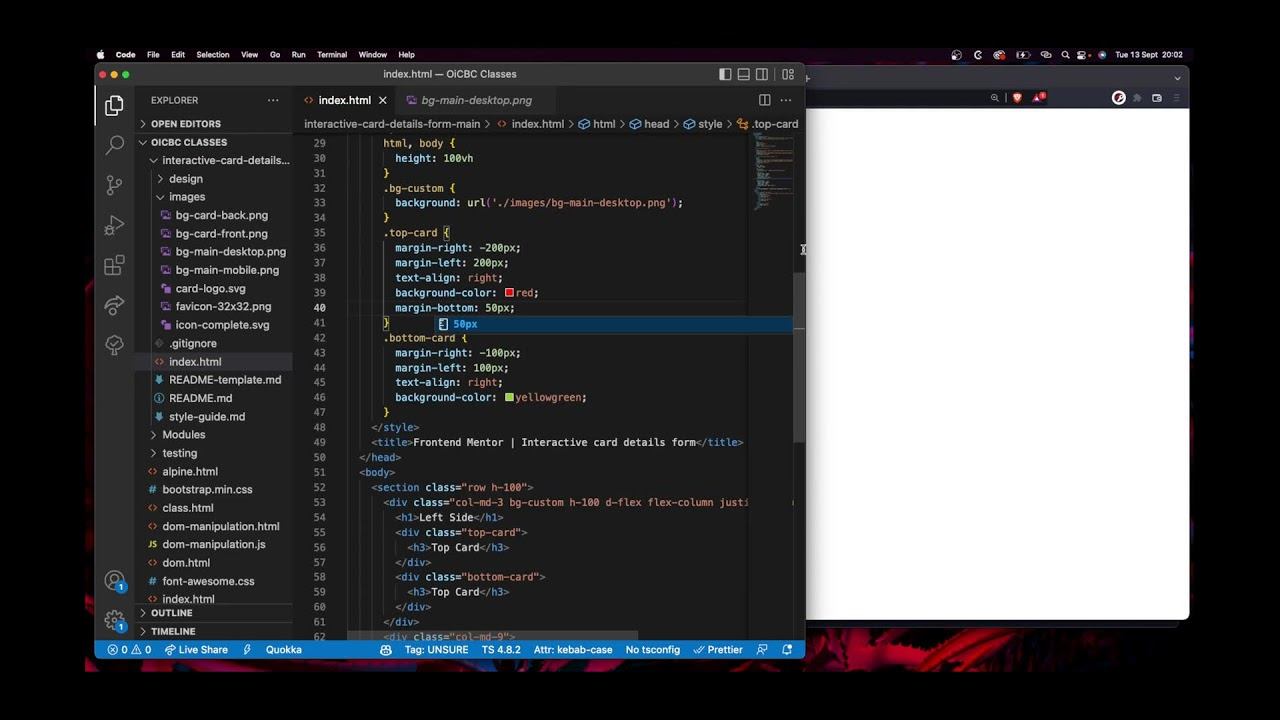Open the View menu
Image resolution: width=1280 pixels, height=720 pixels.
tap(250, 55)
